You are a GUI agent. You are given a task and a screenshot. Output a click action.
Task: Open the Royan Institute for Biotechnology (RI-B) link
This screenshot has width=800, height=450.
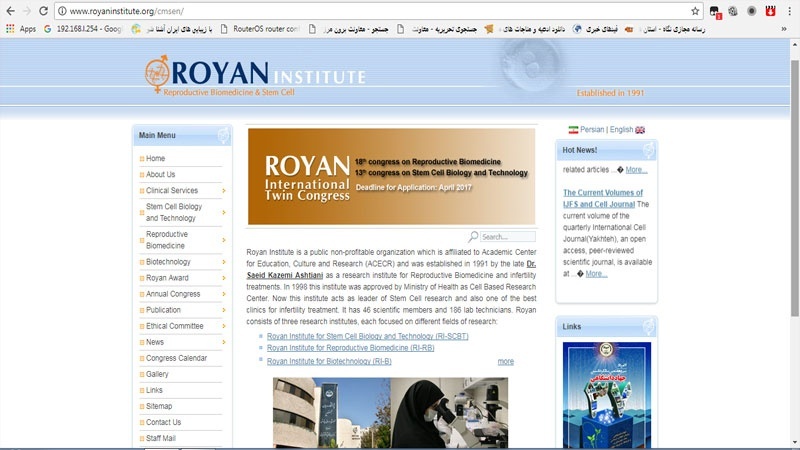point(329,361)
